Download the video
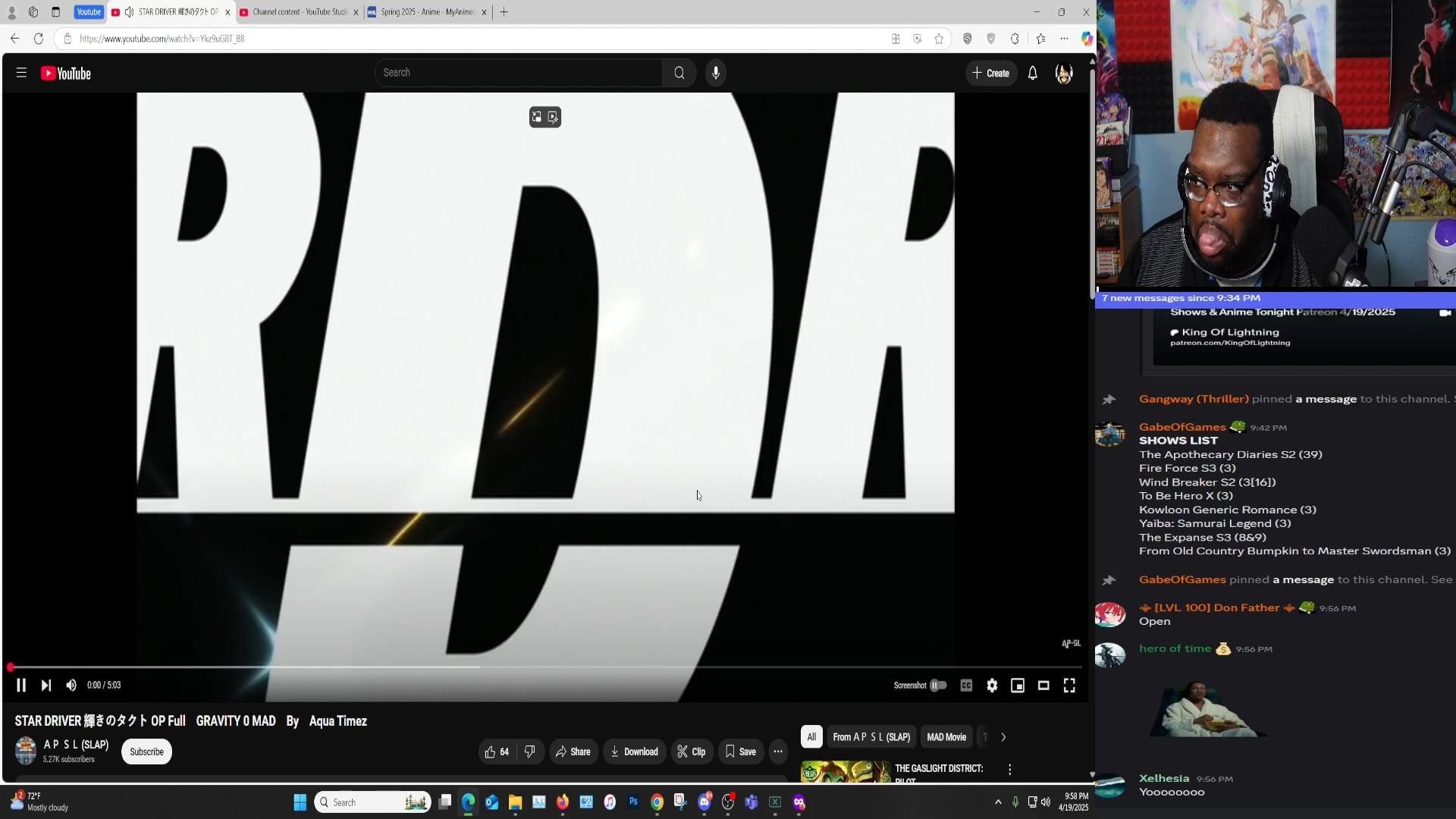The height and width of the screenshot is (819, 1456). coord(635,752)
